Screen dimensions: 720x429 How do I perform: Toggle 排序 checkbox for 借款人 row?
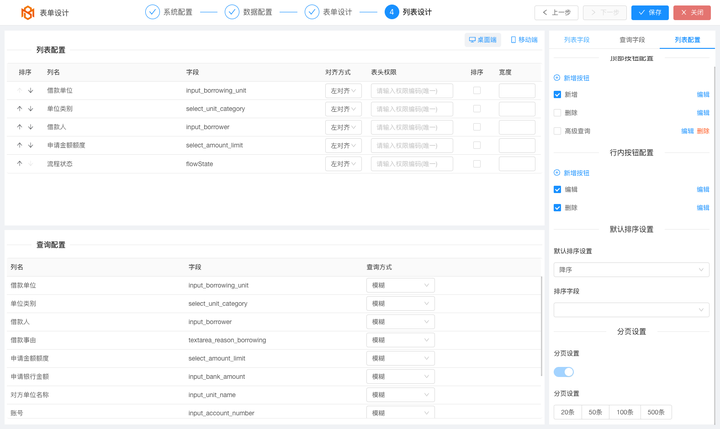click(477, 127)
